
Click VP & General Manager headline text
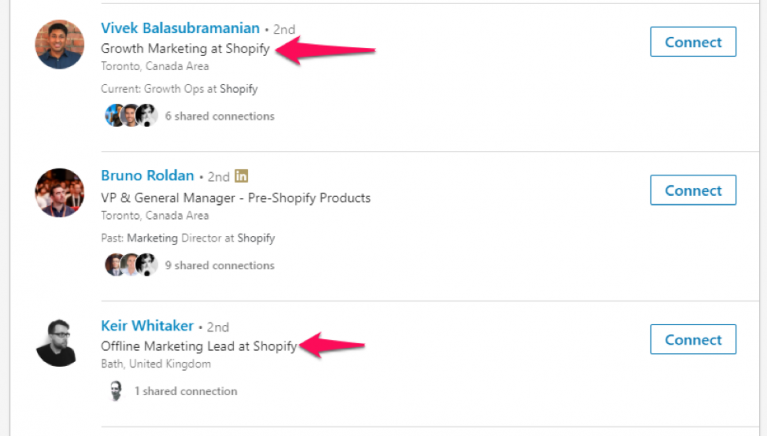click(x=236, y=198)
